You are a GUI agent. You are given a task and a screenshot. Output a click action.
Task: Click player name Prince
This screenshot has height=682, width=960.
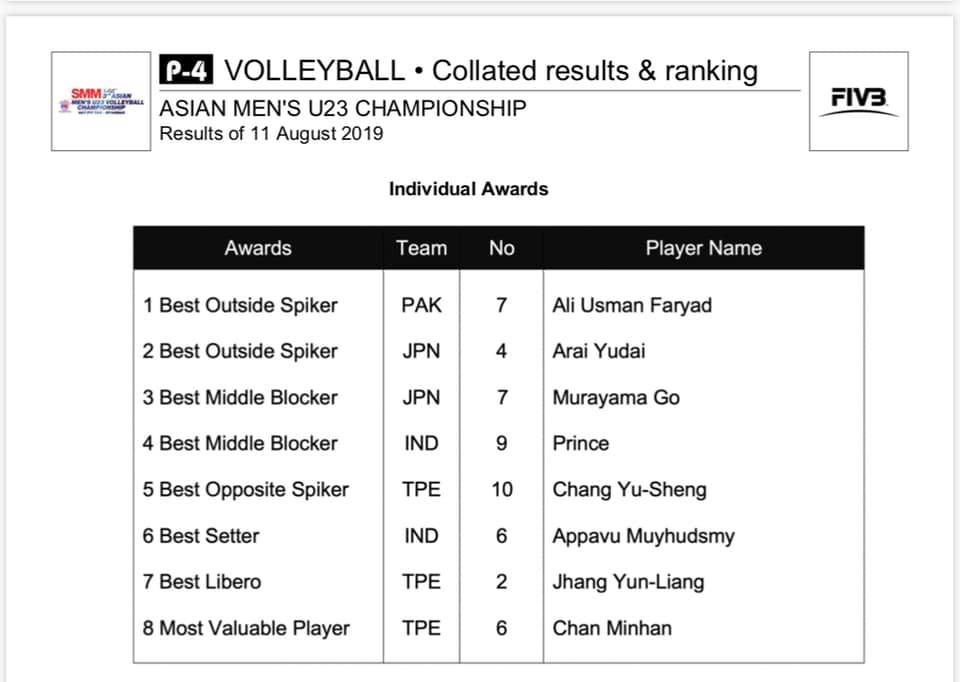point(580,443)
